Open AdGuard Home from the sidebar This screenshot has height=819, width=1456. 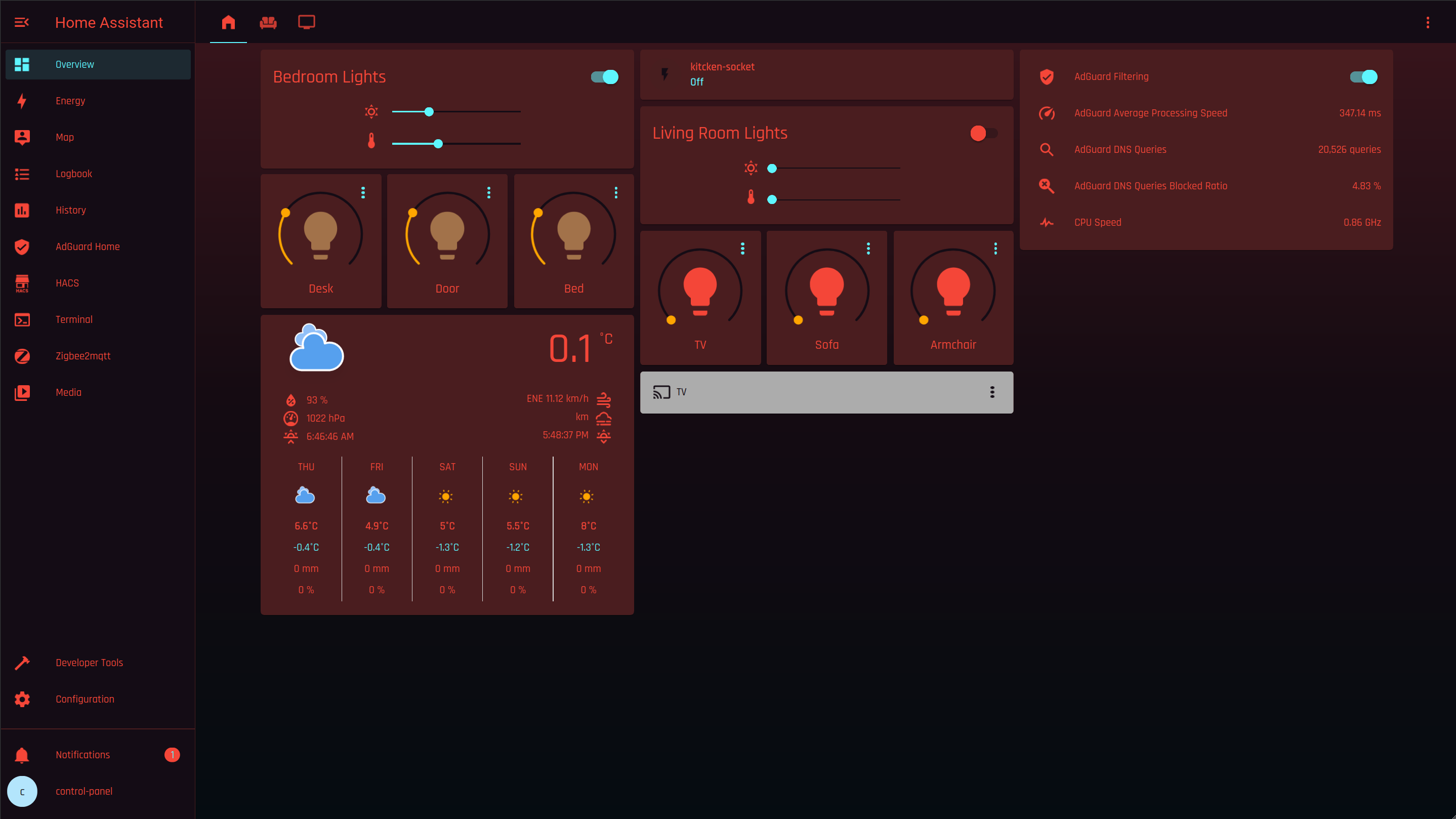click(88, 247)
